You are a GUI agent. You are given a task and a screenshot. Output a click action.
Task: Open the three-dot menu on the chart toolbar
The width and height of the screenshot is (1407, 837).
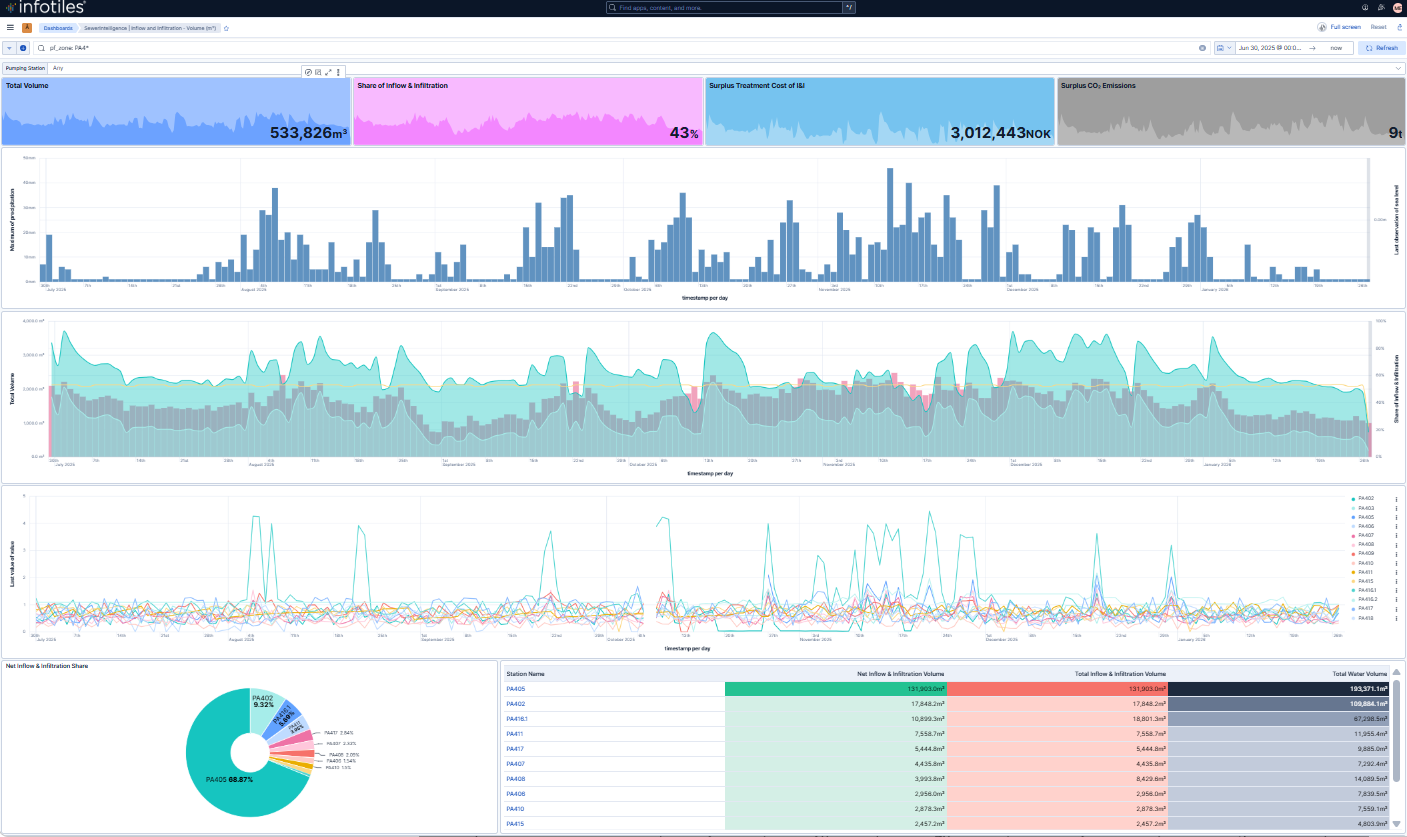tap(338, 71)
